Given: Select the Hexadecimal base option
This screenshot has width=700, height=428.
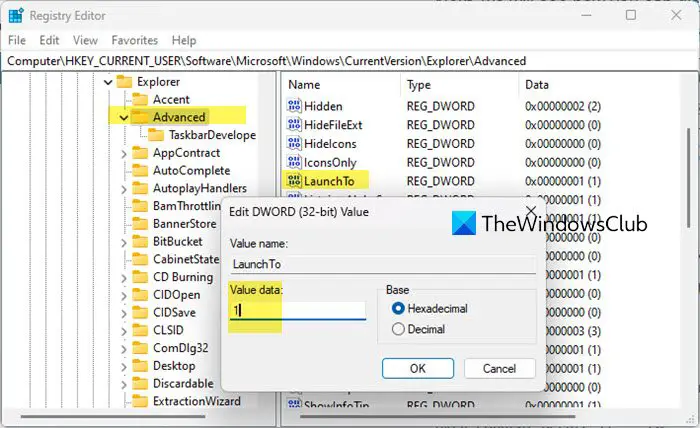Looking at the screenshot, I should 398,308.
